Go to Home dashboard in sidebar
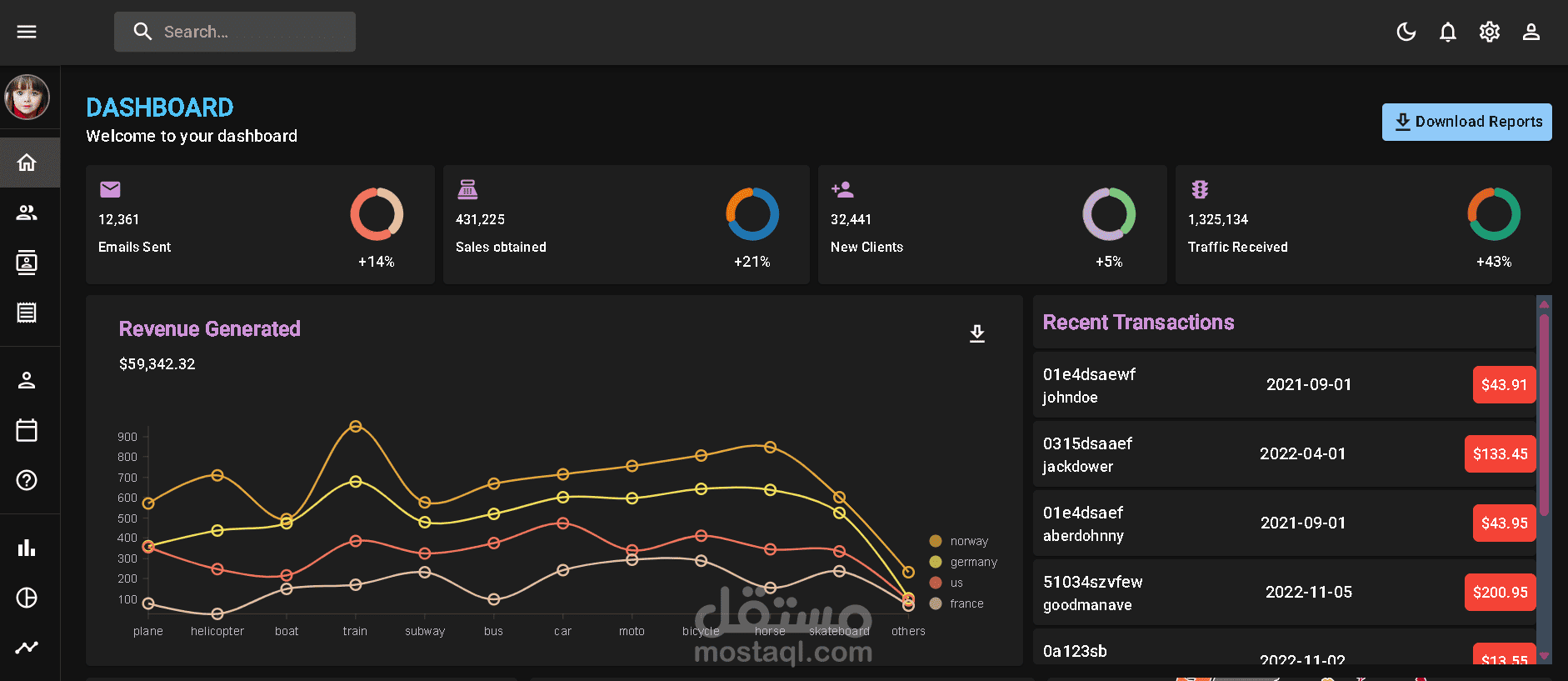Screen dimensions: 1568x681 pos(27,163)
